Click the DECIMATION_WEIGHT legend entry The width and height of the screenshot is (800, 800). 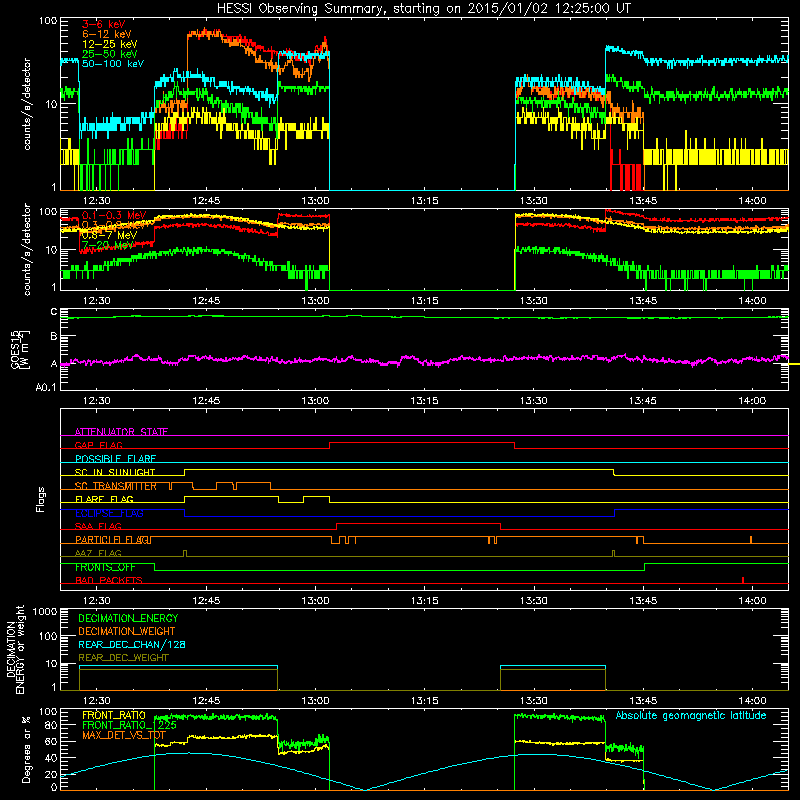tap(127, 631)
